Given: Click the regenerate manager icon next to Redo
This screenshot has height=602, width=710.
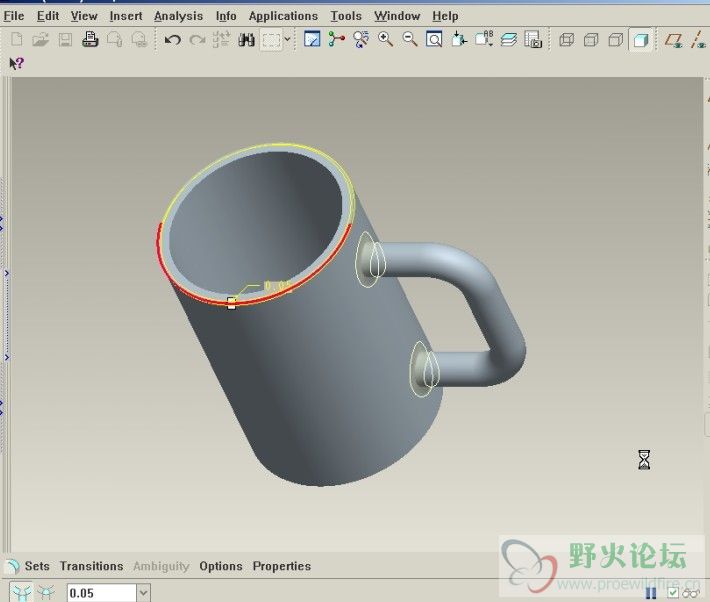Looking at the screenshot, I should pos(221,40).
